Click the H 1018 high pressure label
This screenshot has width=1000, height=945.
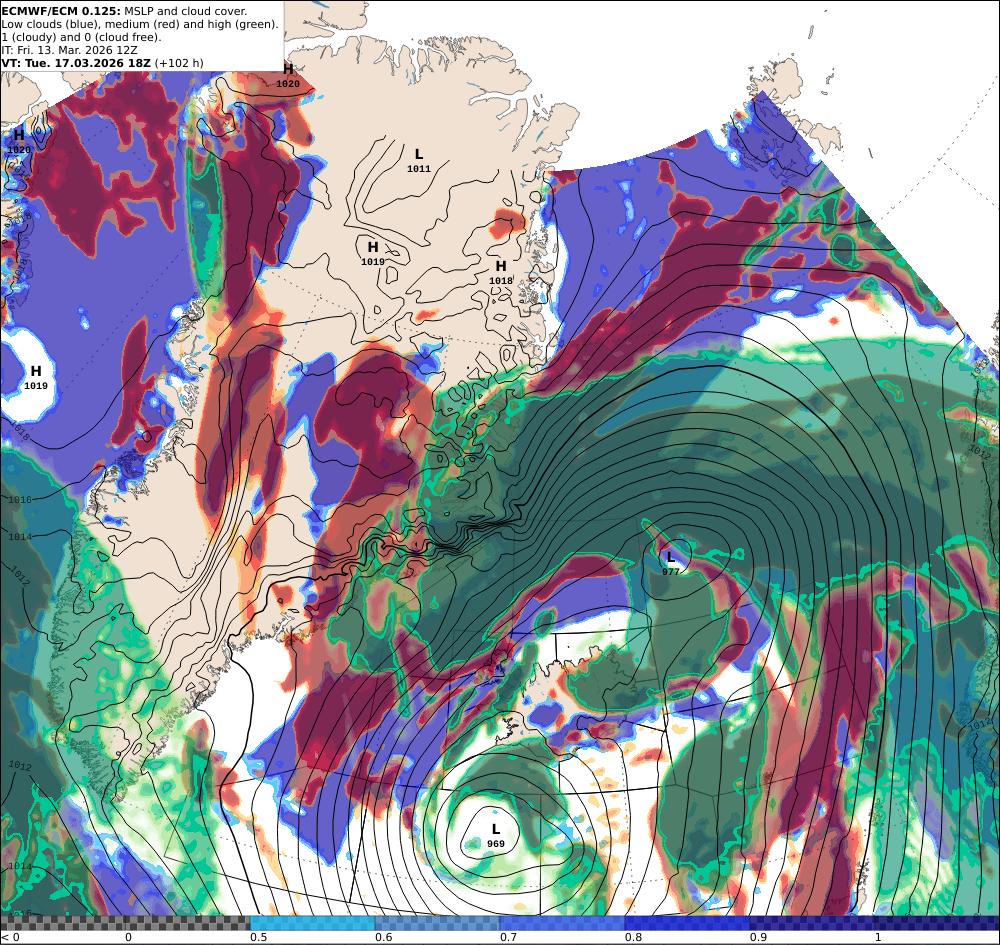click(x=501, y=272)
